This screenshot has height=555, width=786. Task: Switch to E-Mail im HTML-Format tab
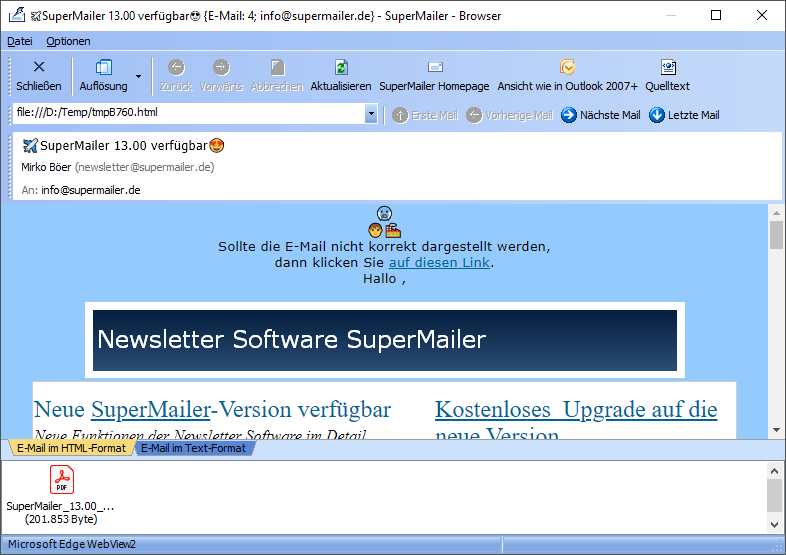[x=71, y=448]
